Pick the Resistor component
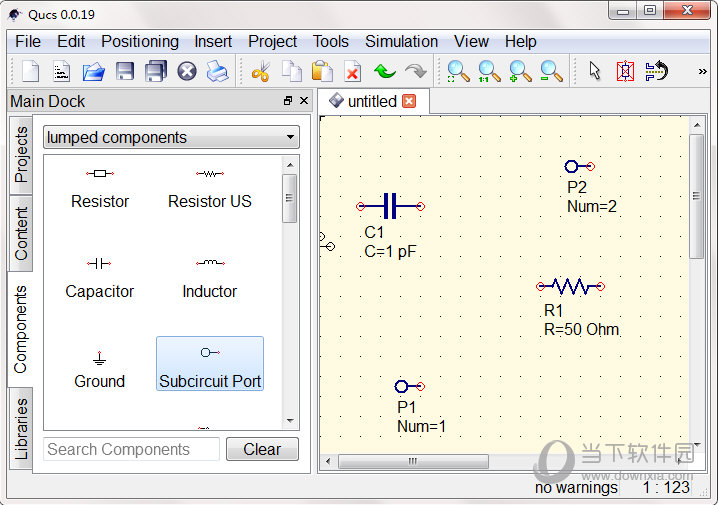The width and height of the screenshot is (718, 505). click(100, 189)
